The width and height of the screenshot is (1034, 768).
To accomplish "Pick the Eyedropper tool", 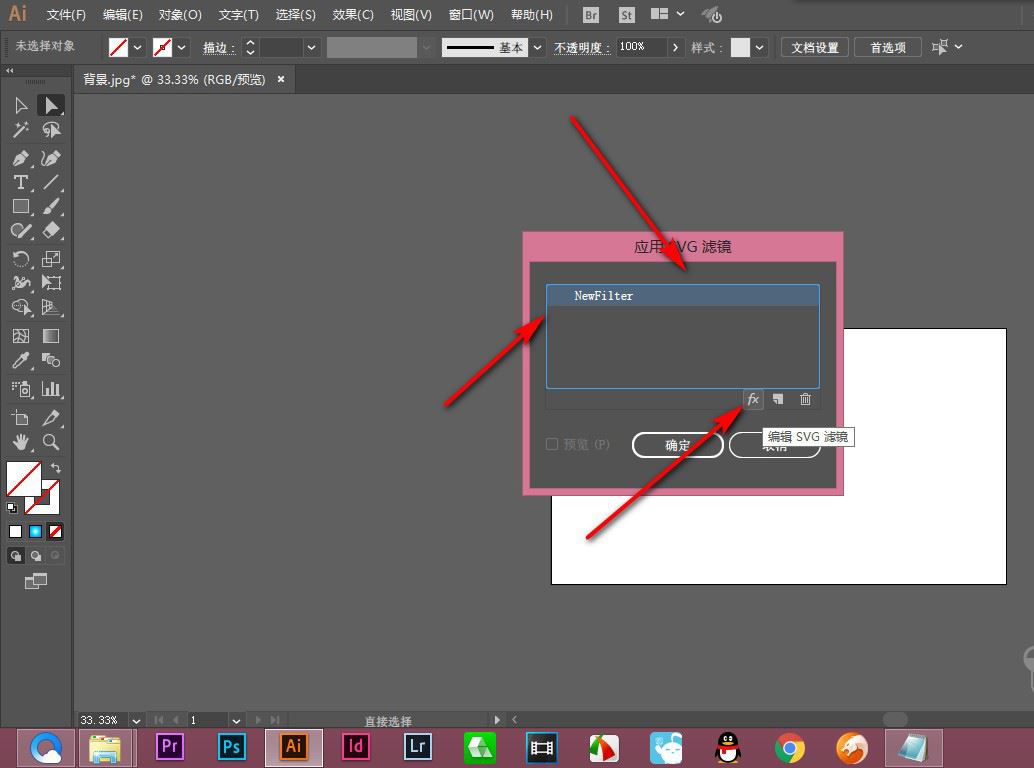I will [x=20, y=361].
